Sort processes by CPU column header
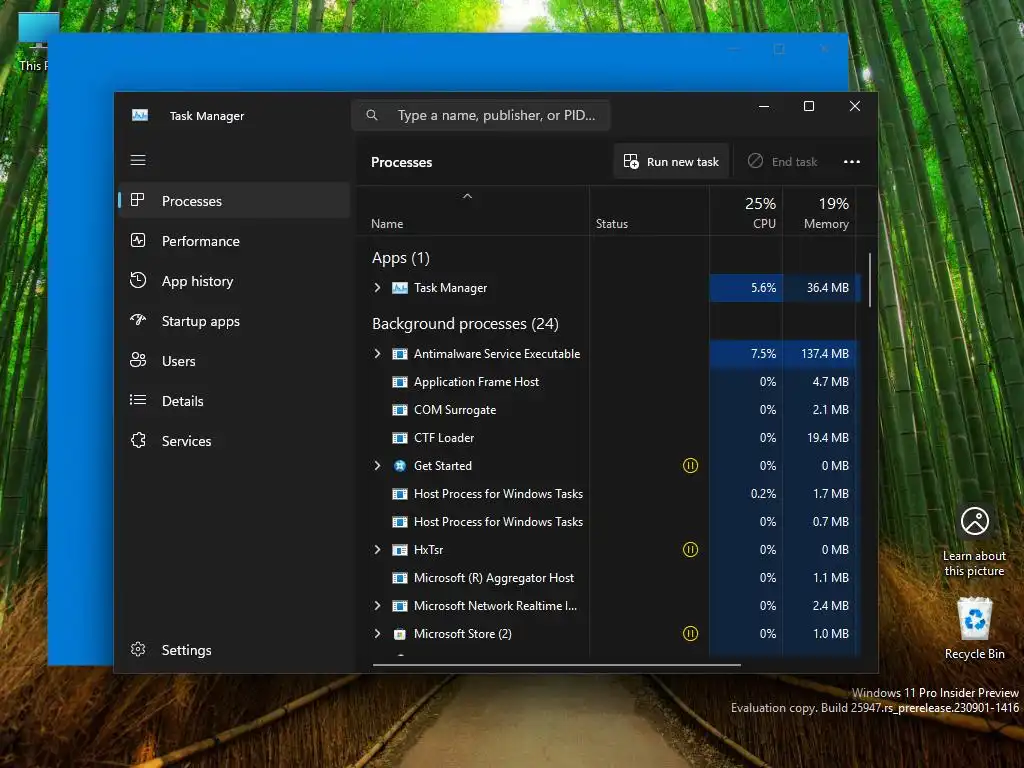Viewport: 1024px width, 768px height. click(746, 212)
